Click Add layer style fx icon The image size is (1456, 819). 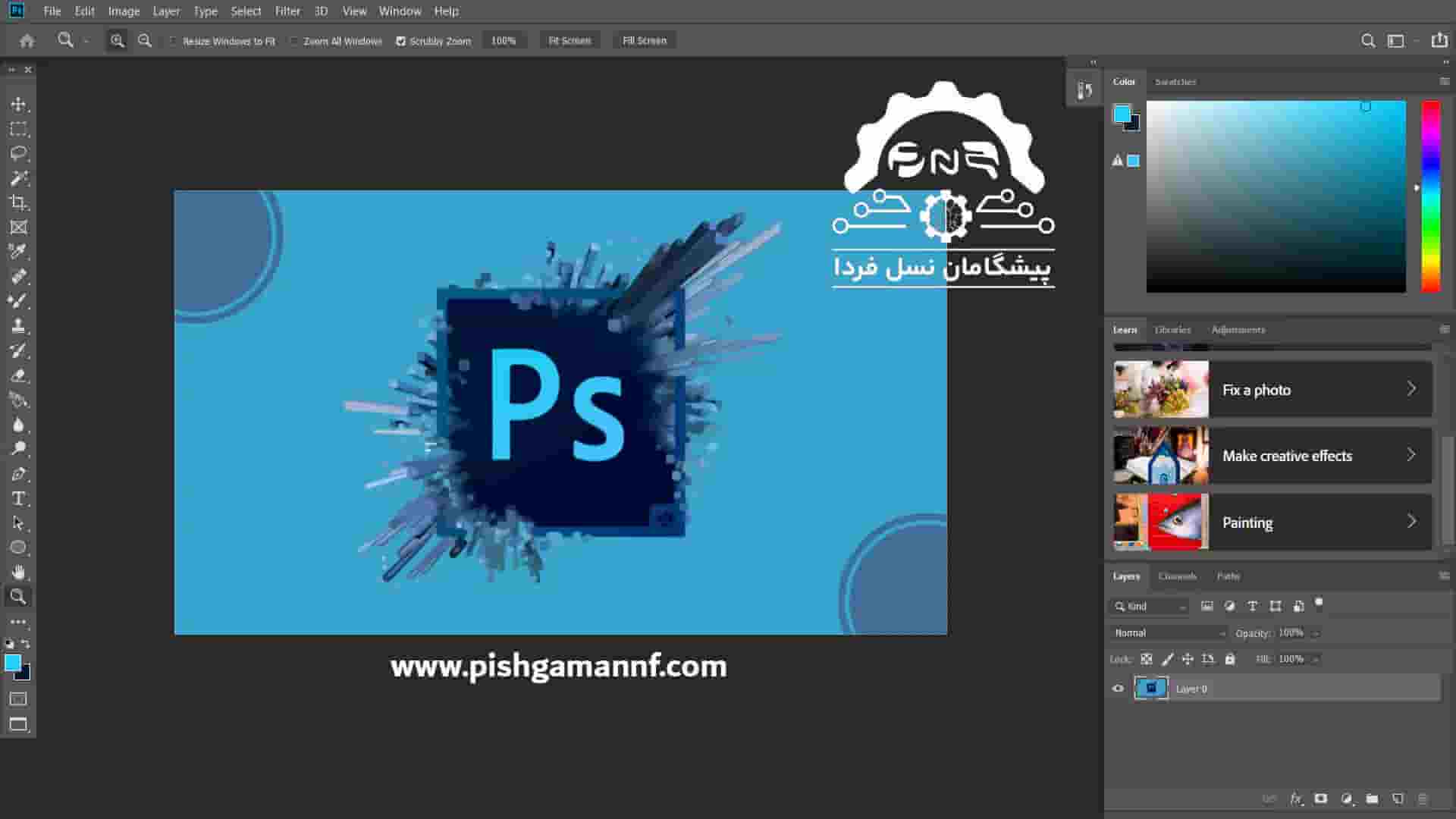pos(1296,799)
